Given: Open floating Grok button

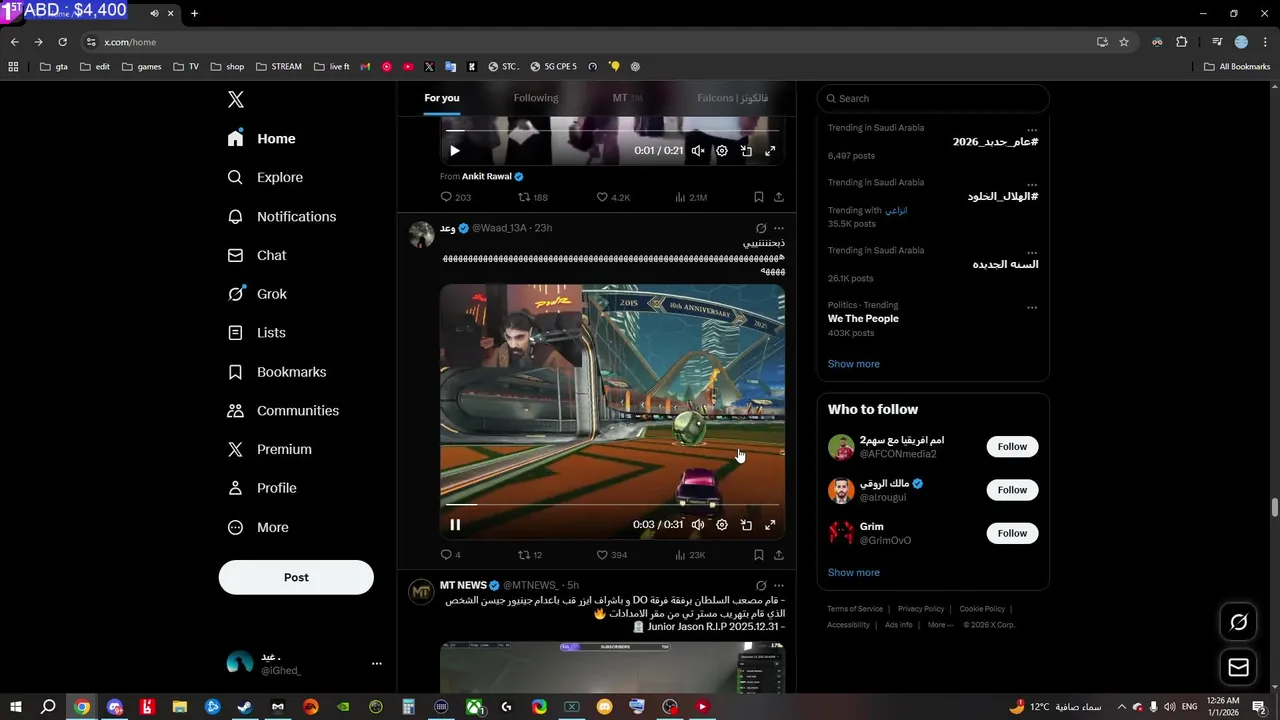Looking at the screenshot, I should (1238, 623).
